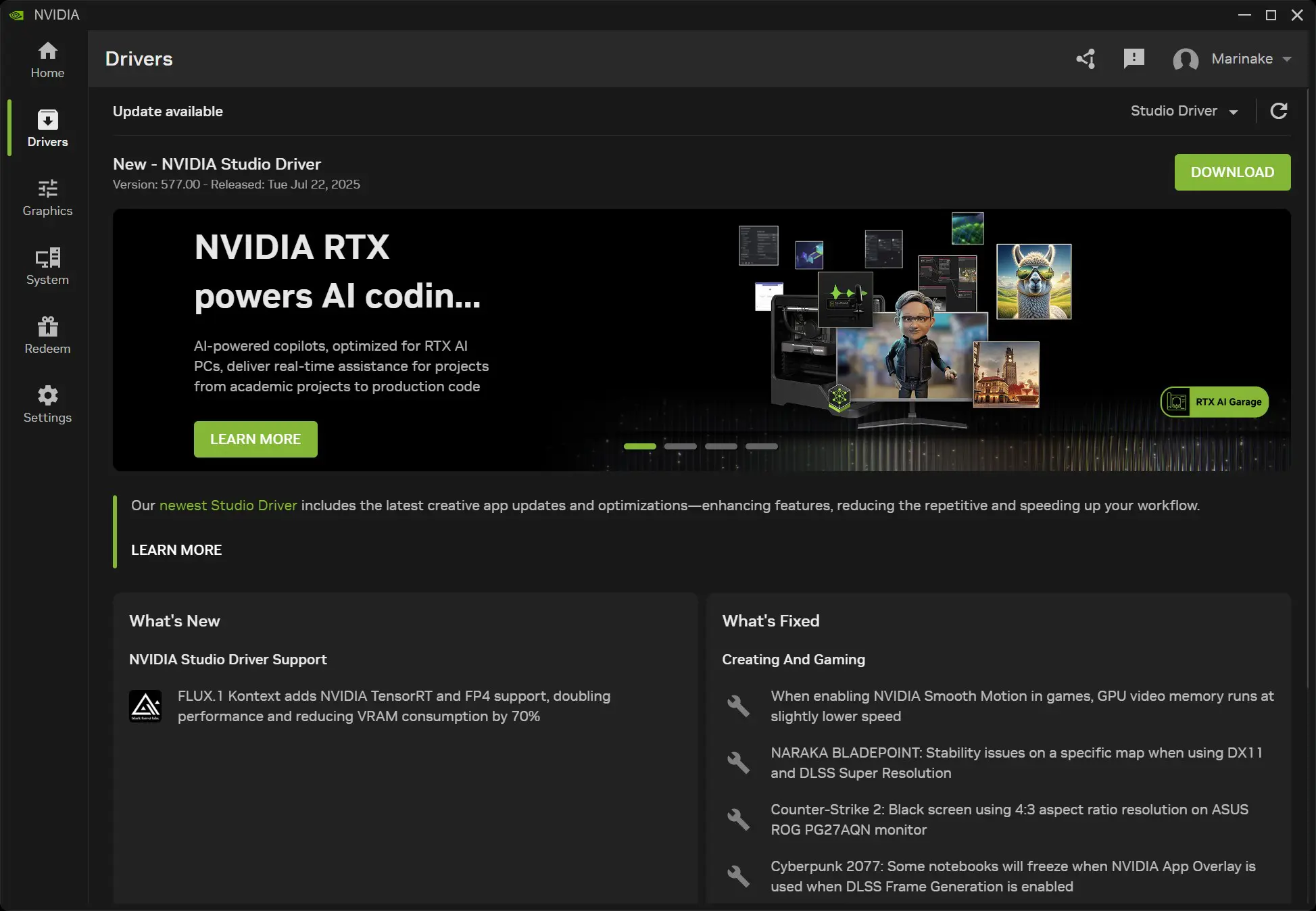Open the Home section in sidebar
Viewport: 1316px width, 911px height.
click(x=47, y=60)
